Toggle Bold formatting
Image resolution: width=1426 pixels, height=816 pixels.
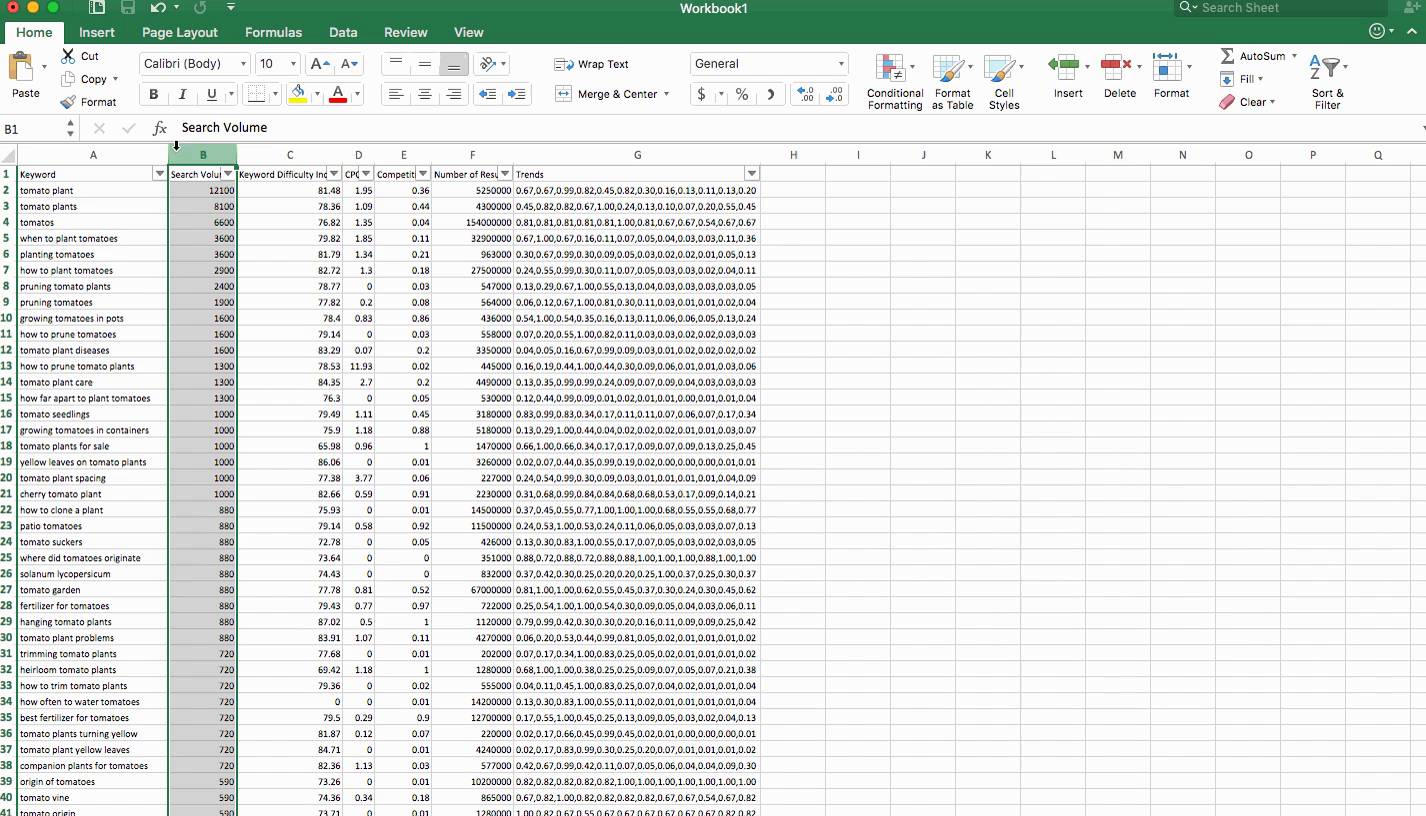[154, 94]
